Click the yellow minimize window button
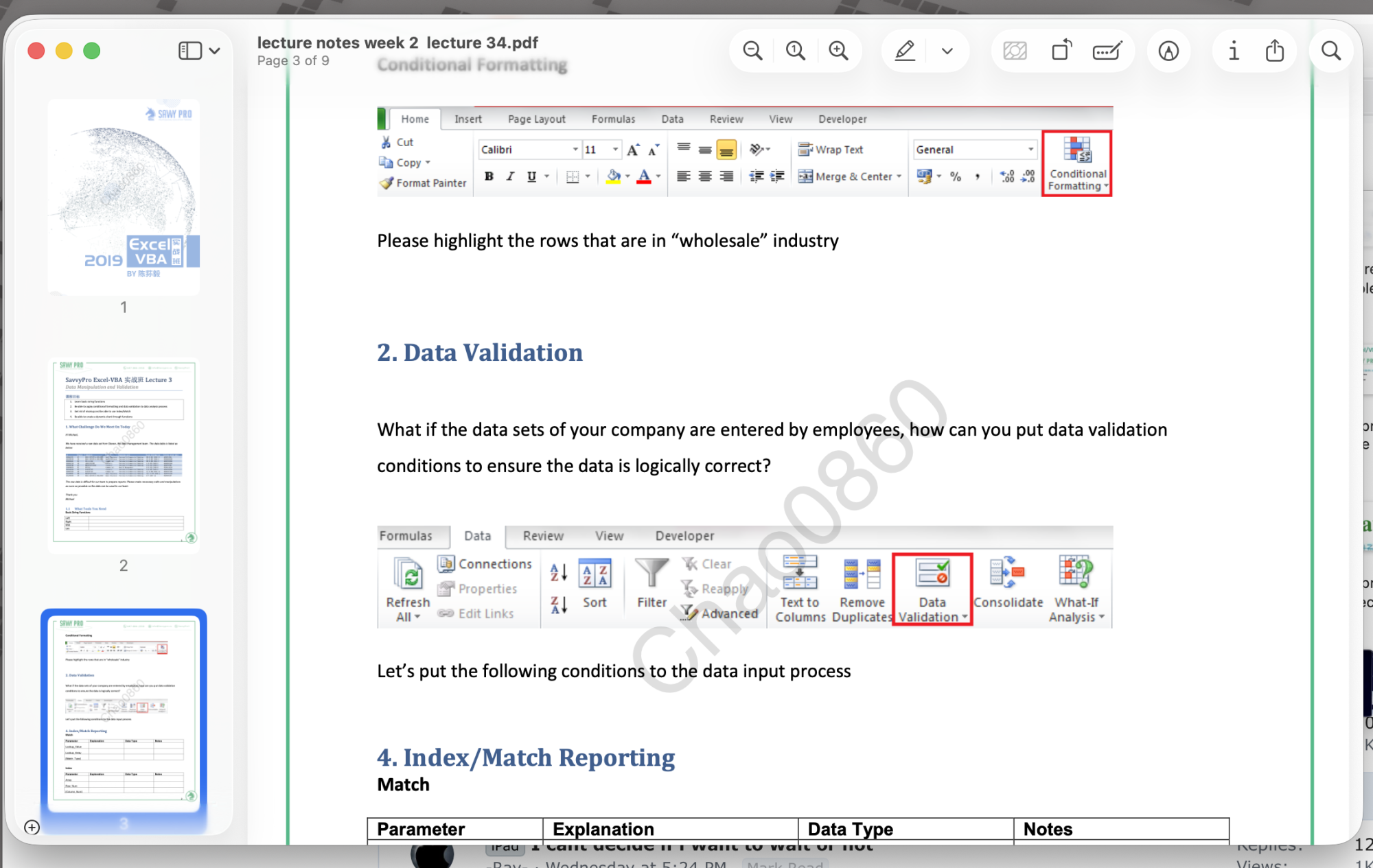Viewport: 1373px width, 868px height. tap(64, 51)
